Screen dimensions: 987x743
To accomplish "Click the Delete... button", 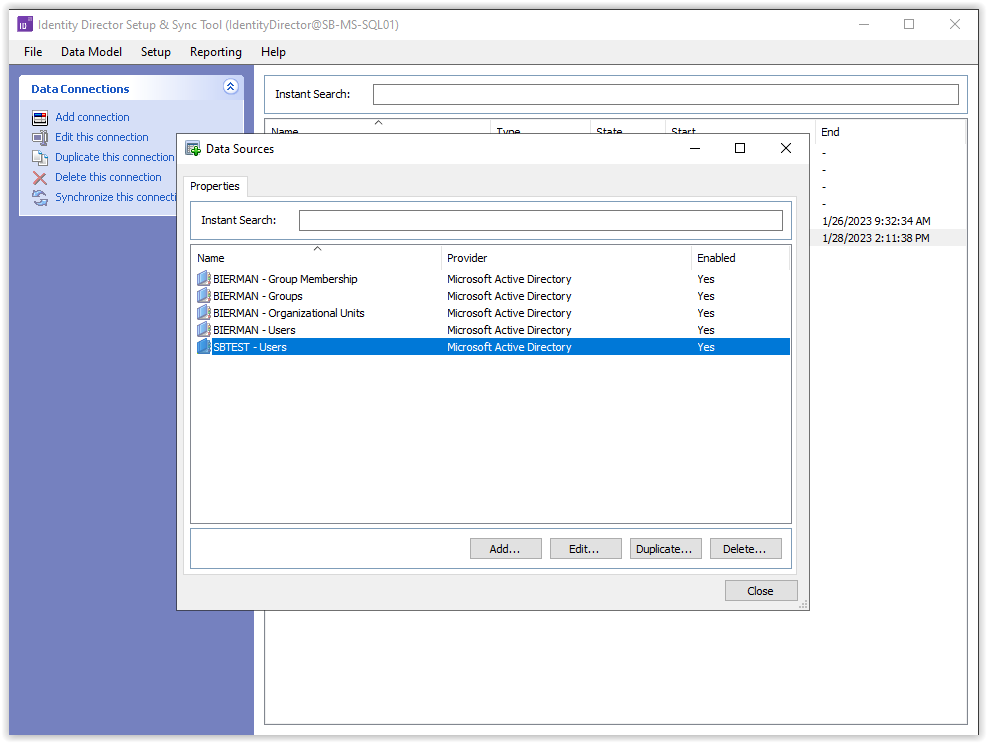I will [745, 548].
